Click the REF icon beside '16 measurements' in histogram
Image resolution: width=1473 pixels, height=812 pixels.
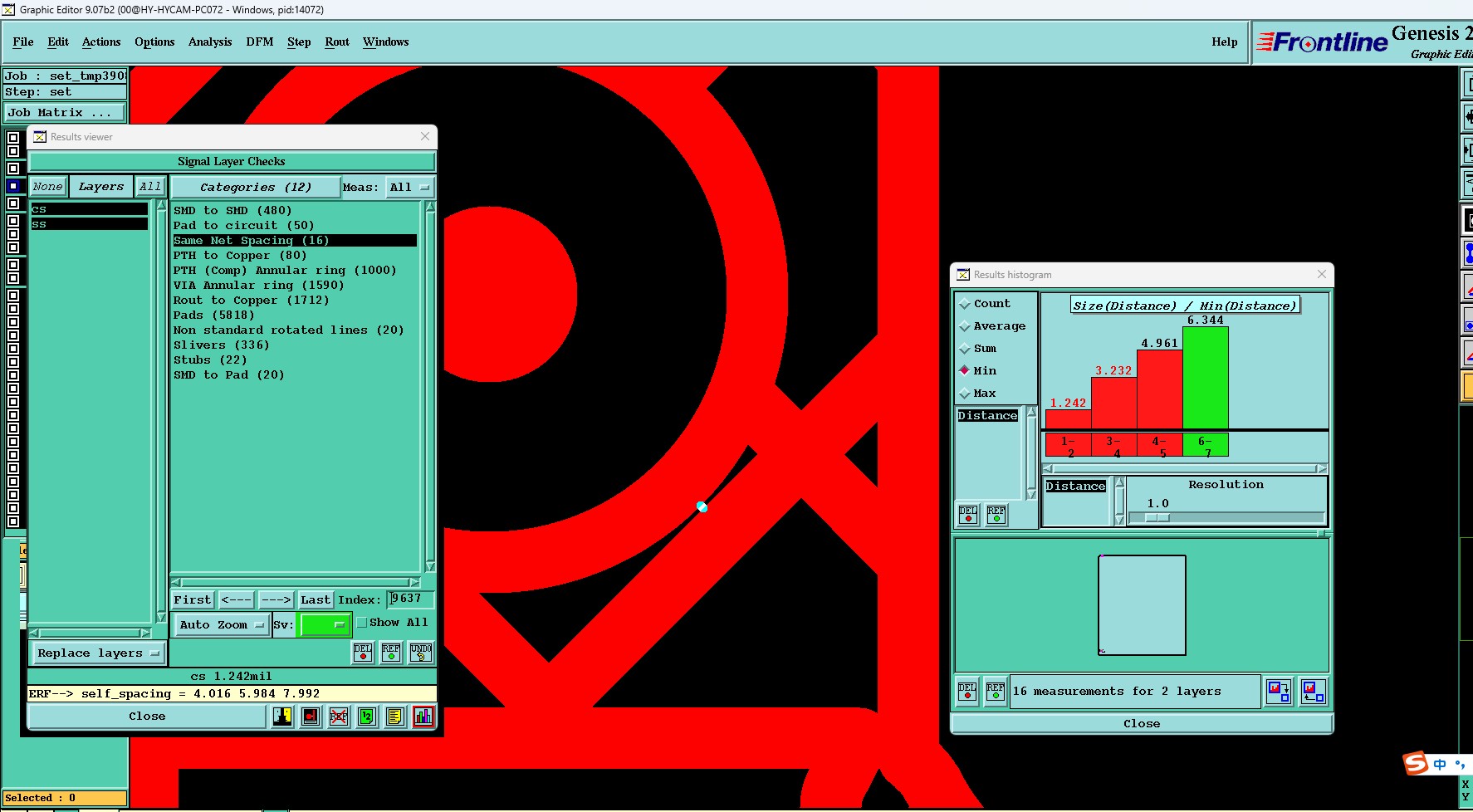996,692
